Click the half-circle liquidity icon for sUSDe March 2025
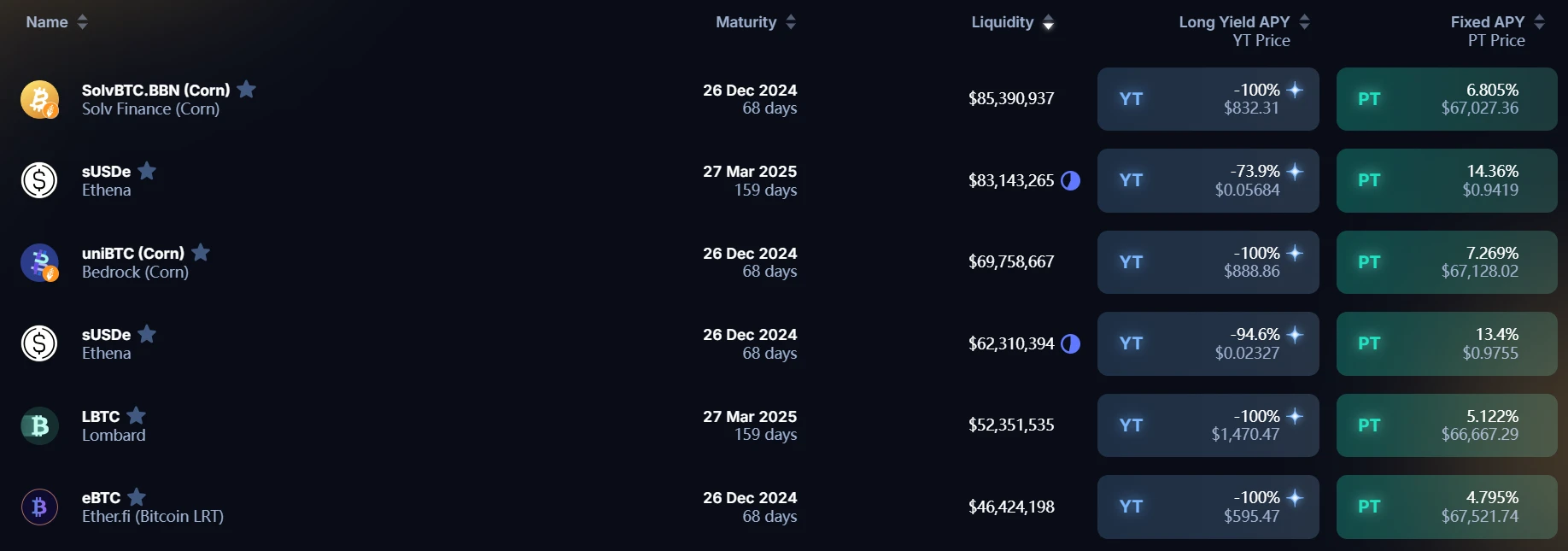This screenshot has height=551, width=1568. pyautogui.click(x=1070, y=180)
